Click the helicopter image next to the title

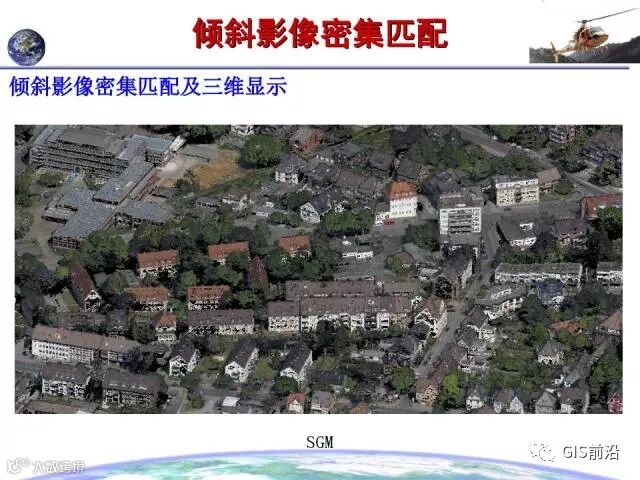point(584,35)
